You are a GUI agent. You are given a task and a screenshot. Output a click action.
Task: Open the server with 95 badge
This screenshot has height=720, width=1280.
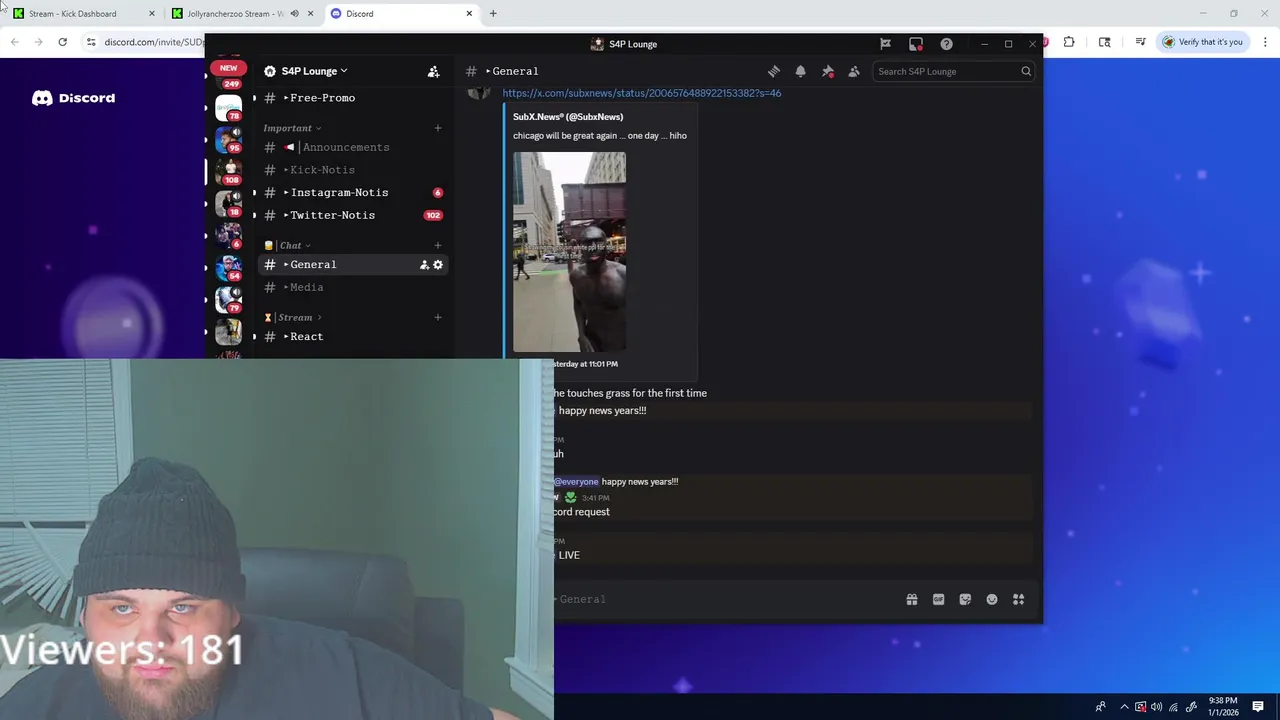pyautogui.click(x=229, y=139)
